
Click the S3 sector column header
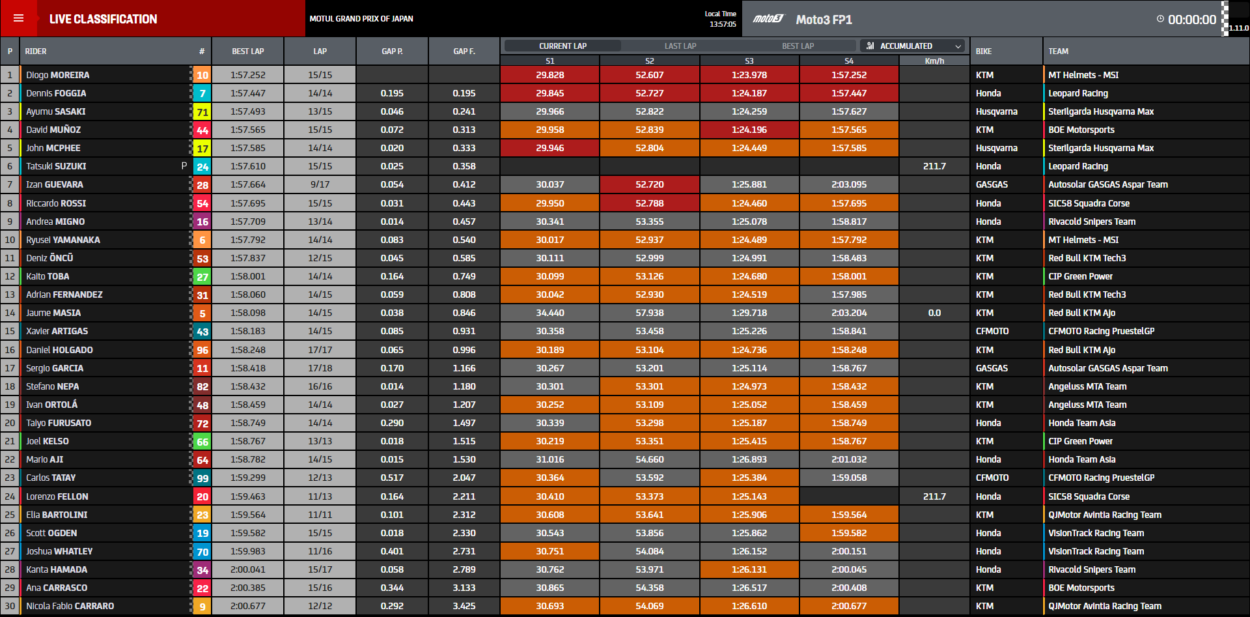click(x=749, y=61)
